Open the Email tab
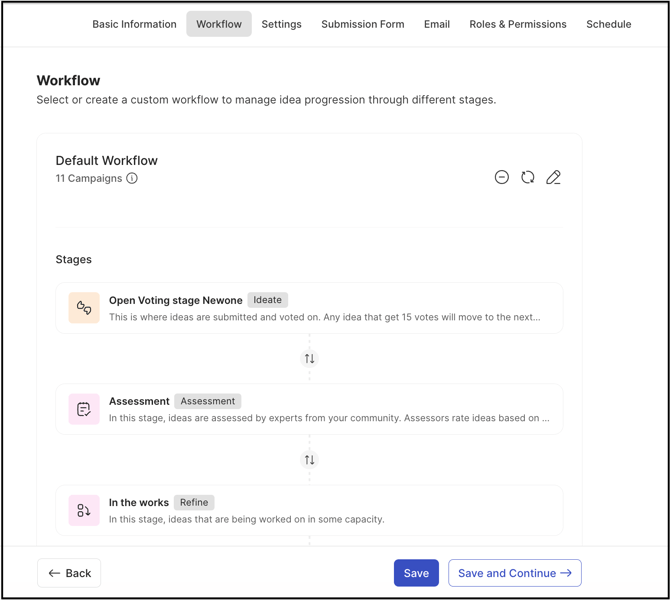 pos(436,24)
